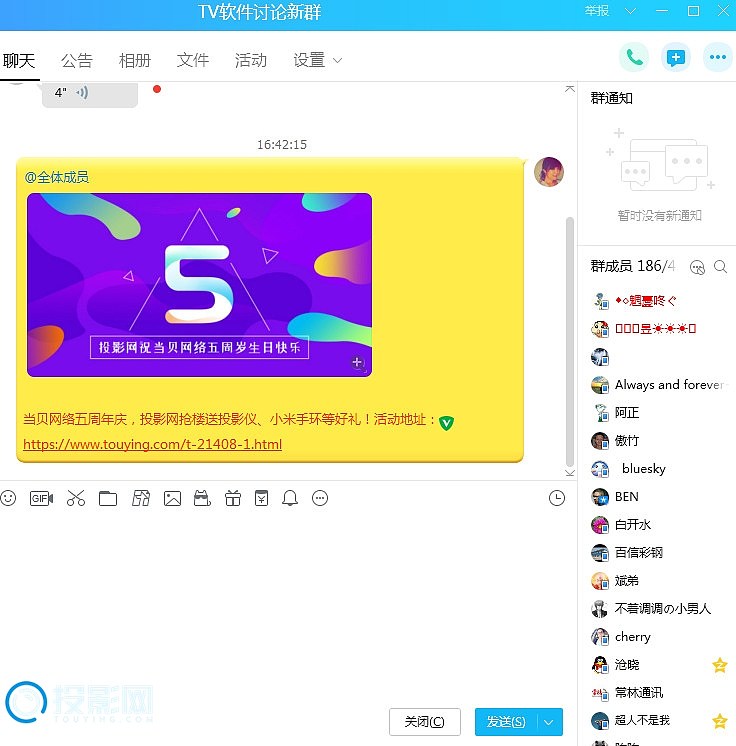Open the touying.com activity link
736x746 pixels.
152,444
